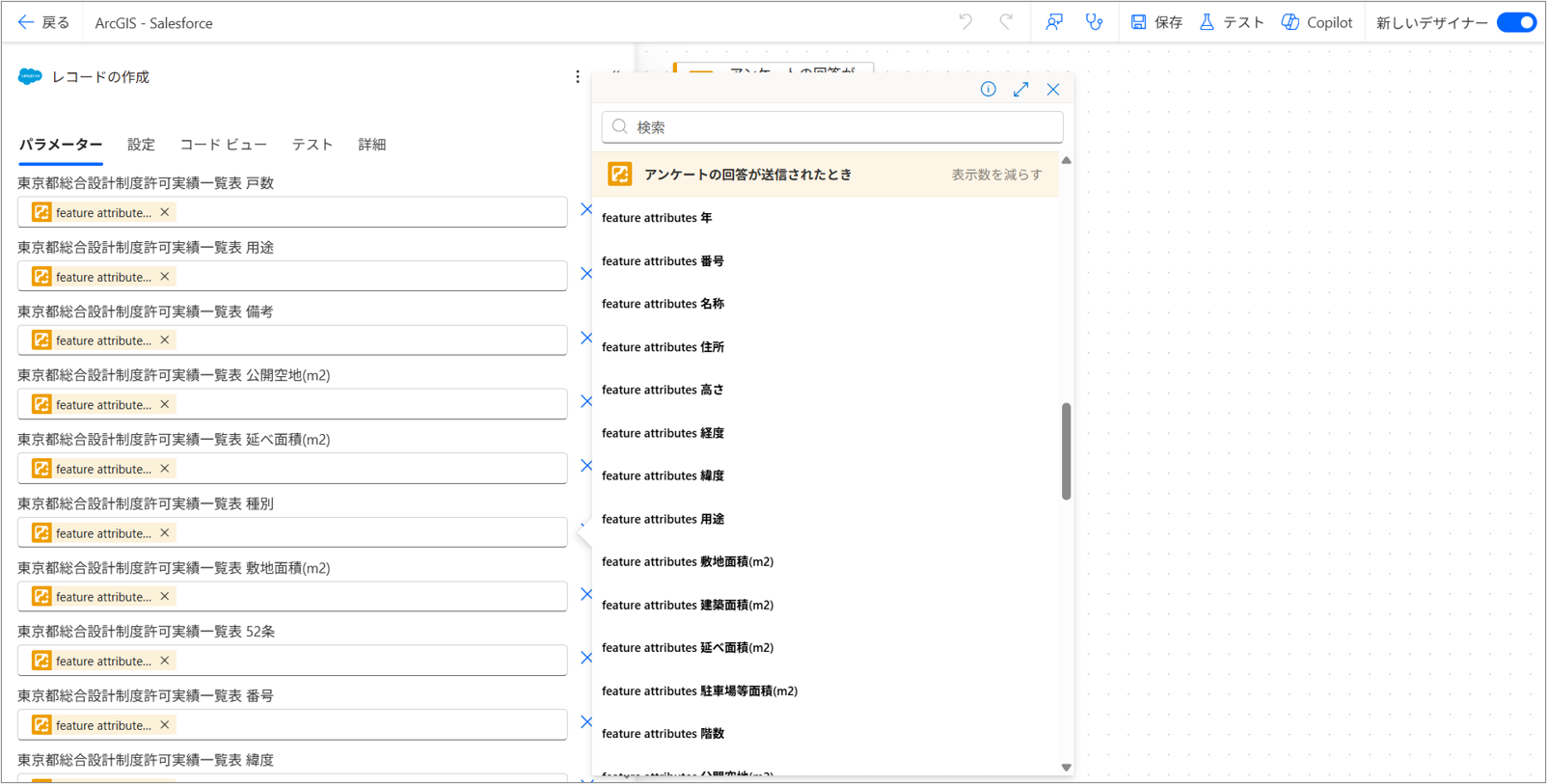1547x784 pixels.
Task: Click the info icon in dynamic content popup
Action: (x=989, y=89)
